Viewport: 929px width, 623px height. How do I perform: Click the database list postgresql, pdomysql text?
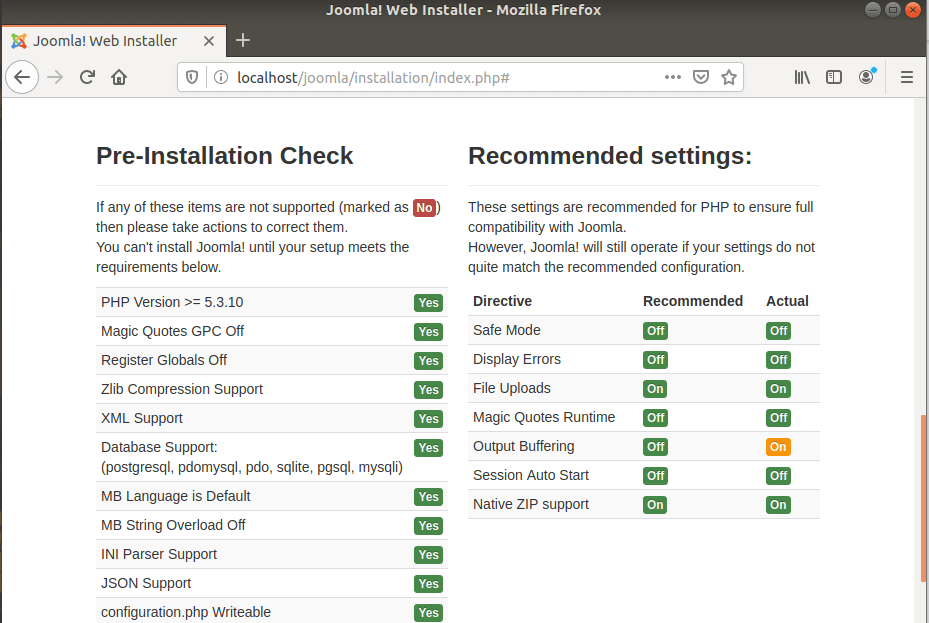[x=252, y=467]
